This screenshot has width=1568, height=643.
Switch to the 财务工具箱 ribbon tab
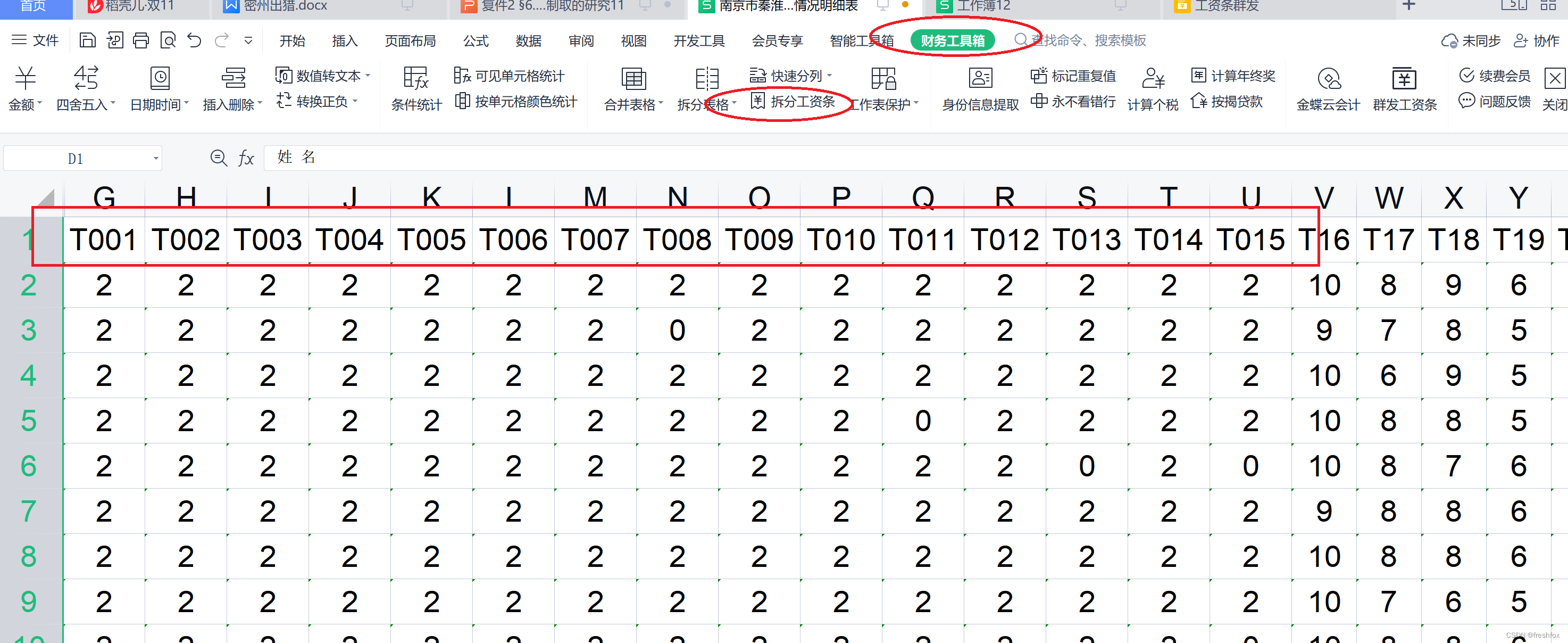pos(952,41)
